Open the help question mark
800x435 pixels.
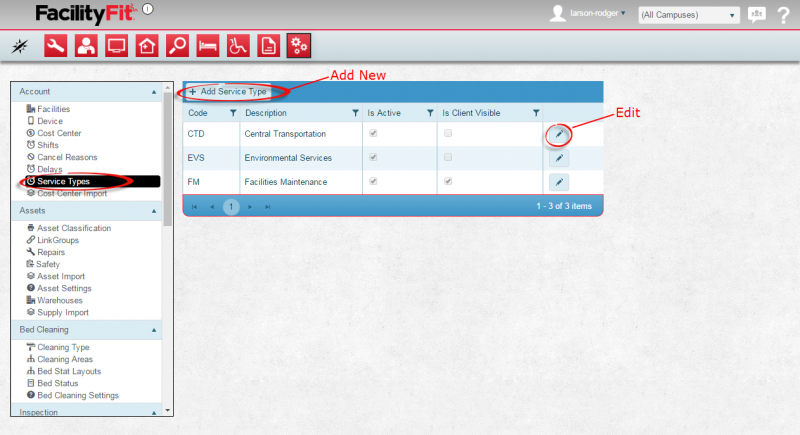[x=784, y=15]
